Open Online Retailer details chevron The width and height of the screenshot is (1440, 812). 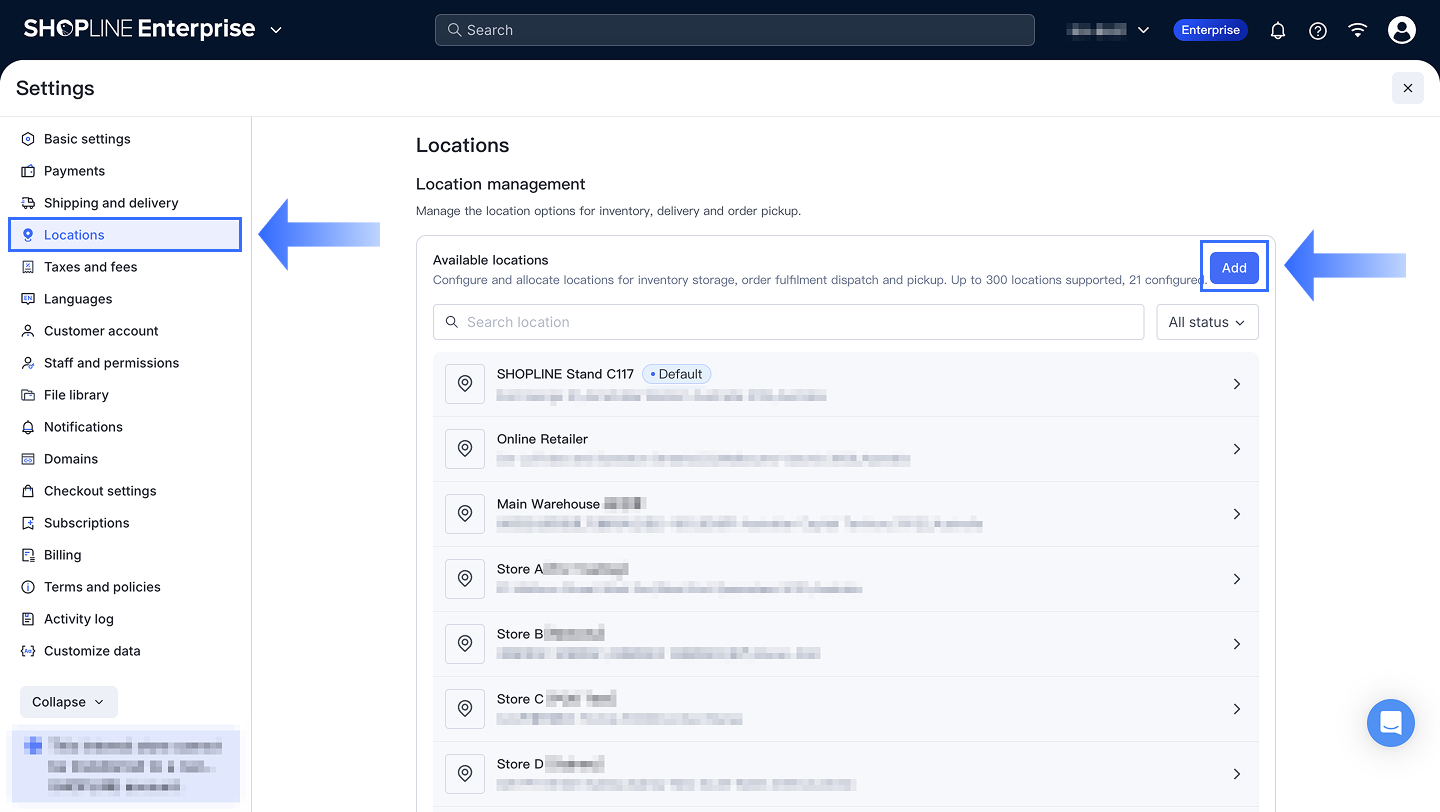(x=1237, y=449)
